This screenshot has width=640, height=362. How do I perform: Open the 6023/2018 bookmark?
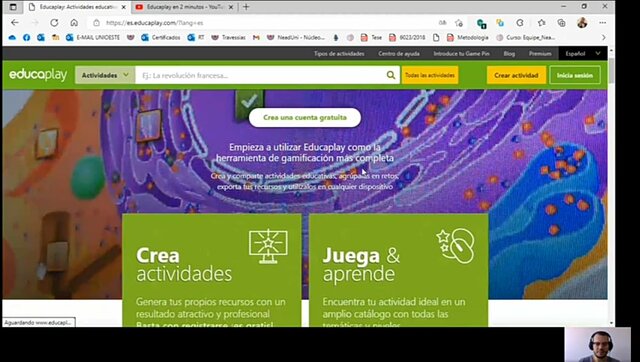(407, 38)
